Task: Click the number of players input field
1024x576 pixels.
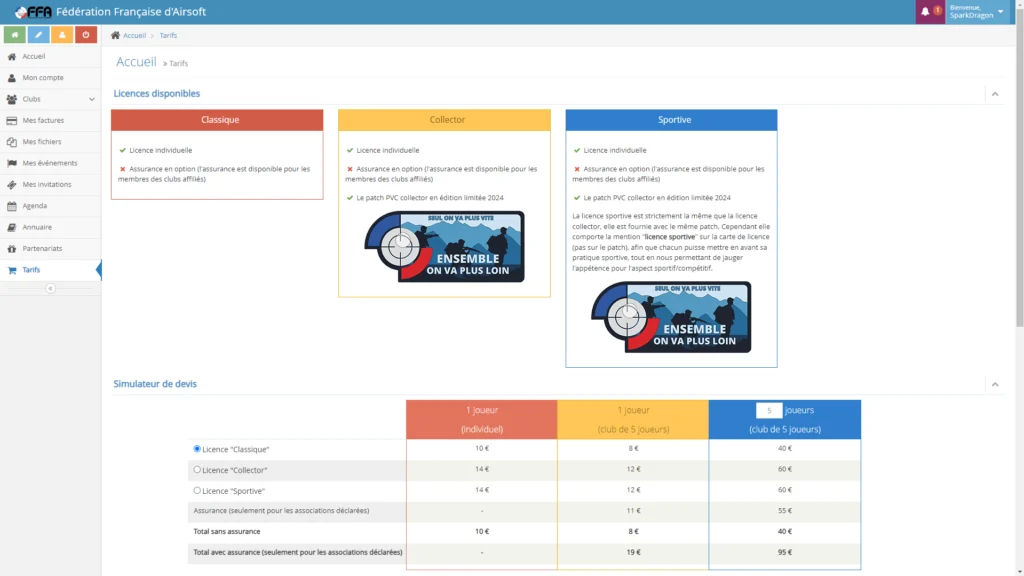Action: pyautogui.click(x=769, y=410)
